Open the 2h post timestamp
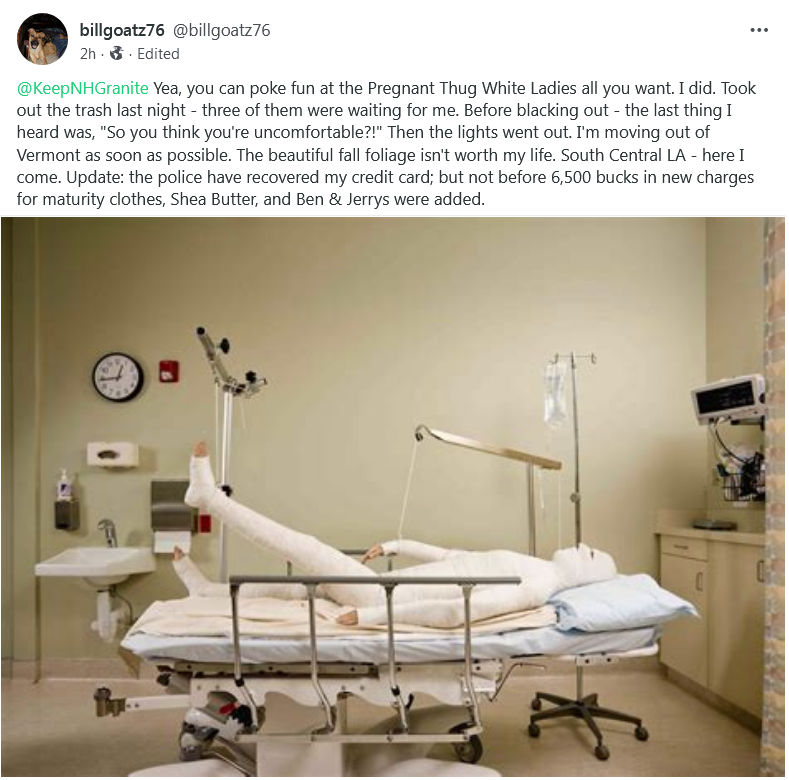The height and width of the screenshot is (780, 789). click(x=88, y=54)
